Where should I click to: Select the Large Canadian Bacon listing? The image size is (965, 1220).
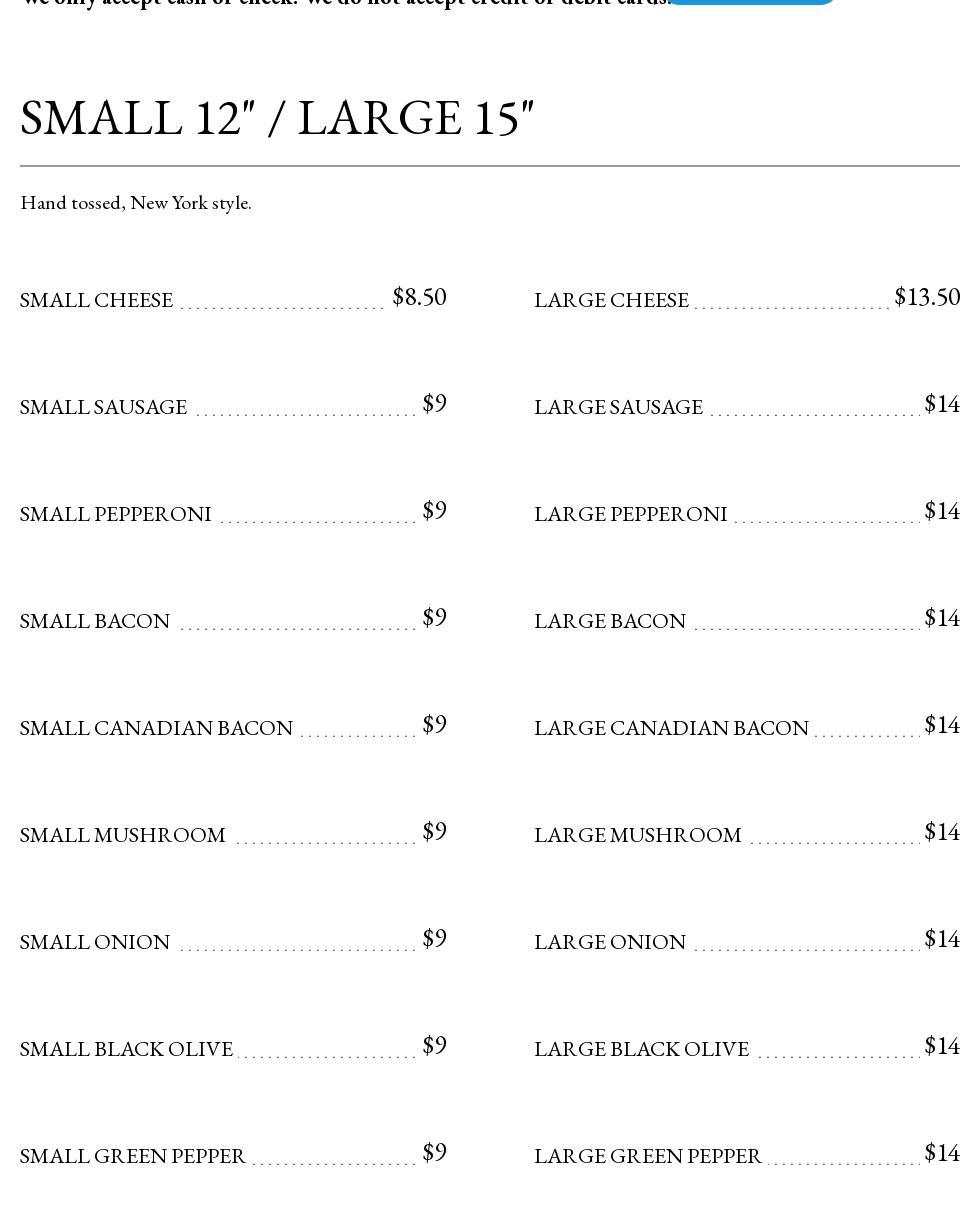(x=671, y=728)
